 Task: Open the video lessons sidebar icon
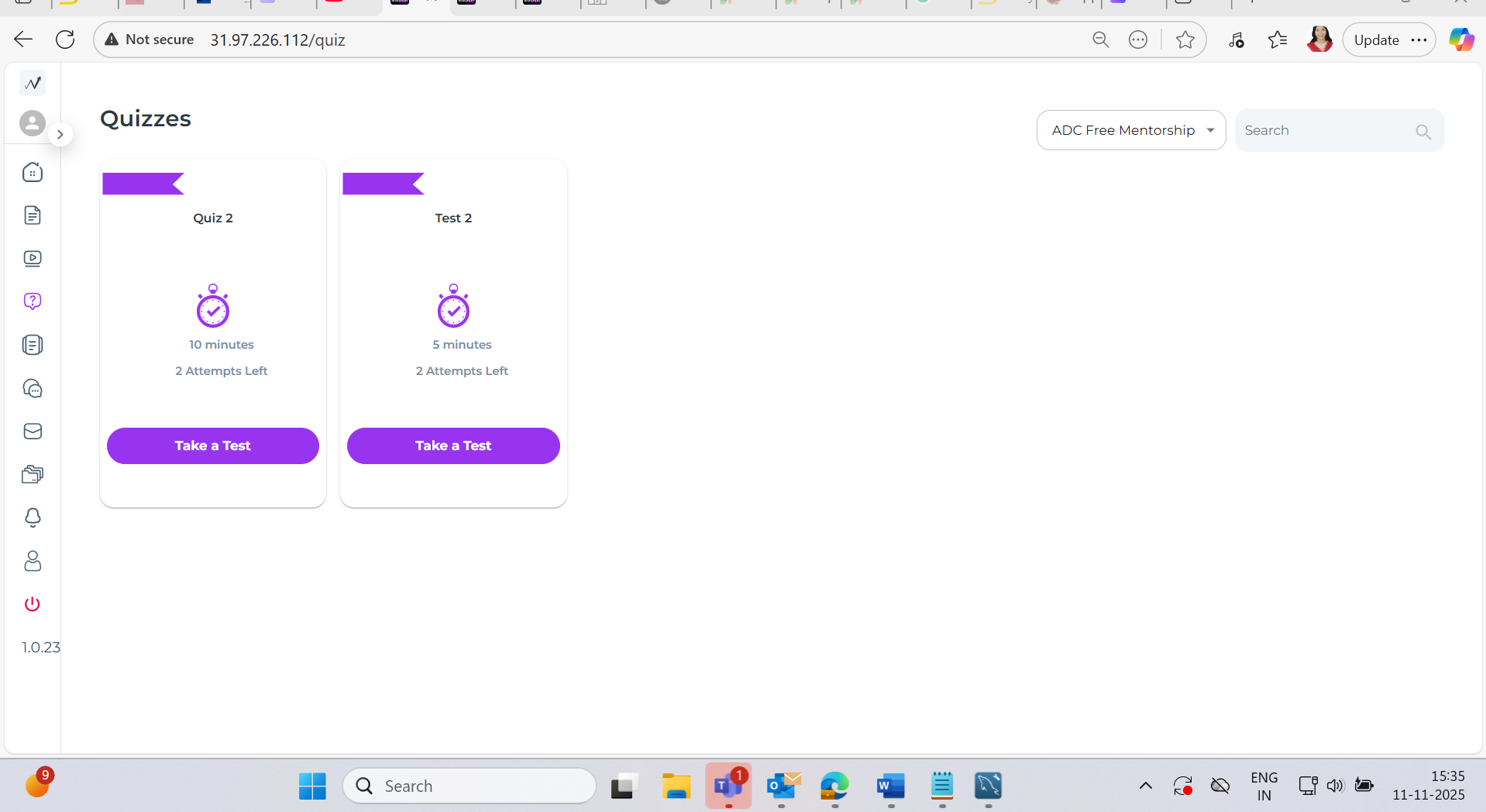33,259
